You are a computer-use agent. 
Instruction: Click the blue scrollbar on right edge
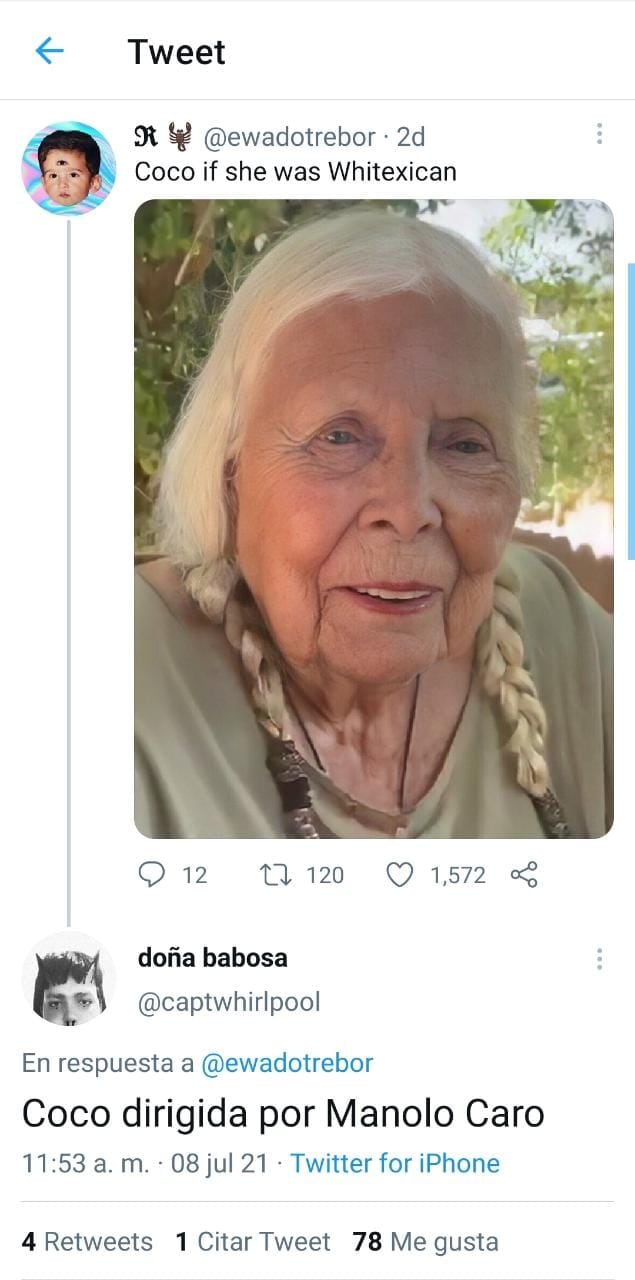pos(631,410)
